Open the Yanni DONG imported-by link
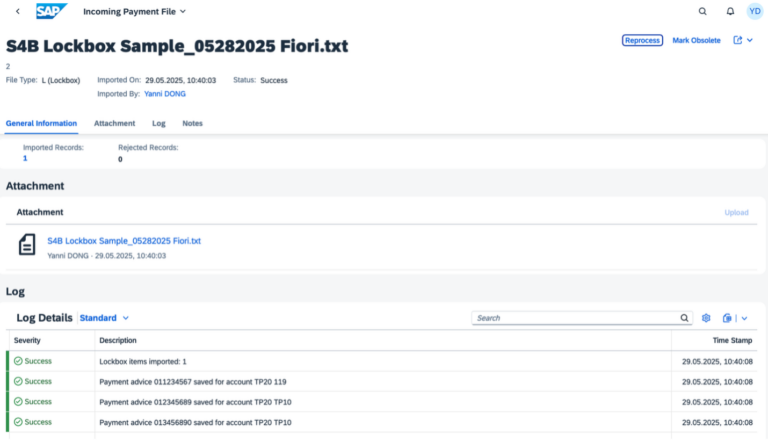The width and height of the screenshot is (768, 441). (164, 94)
